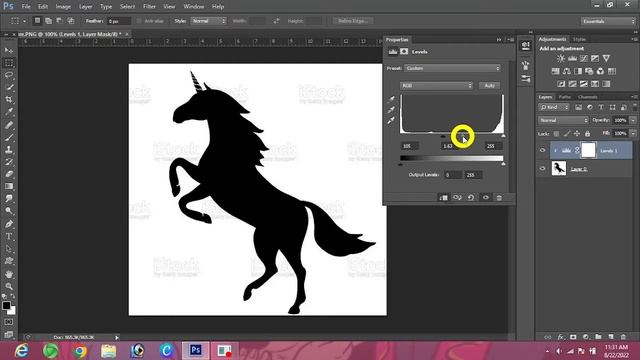
Task: Open the layer blend mode Normal dropdown
Action: [x=563, y=120]
